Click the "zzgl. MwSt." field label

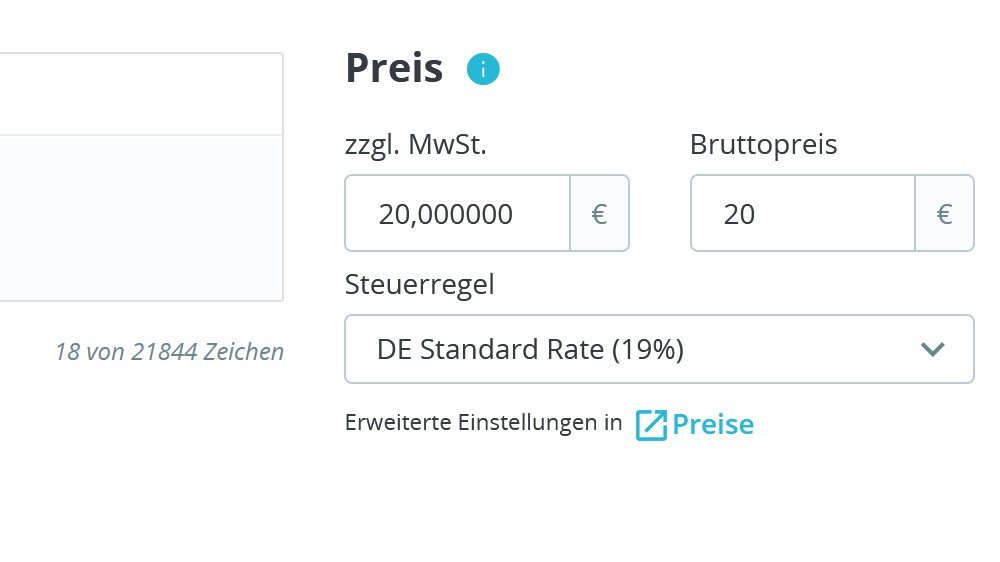[415, 146]
